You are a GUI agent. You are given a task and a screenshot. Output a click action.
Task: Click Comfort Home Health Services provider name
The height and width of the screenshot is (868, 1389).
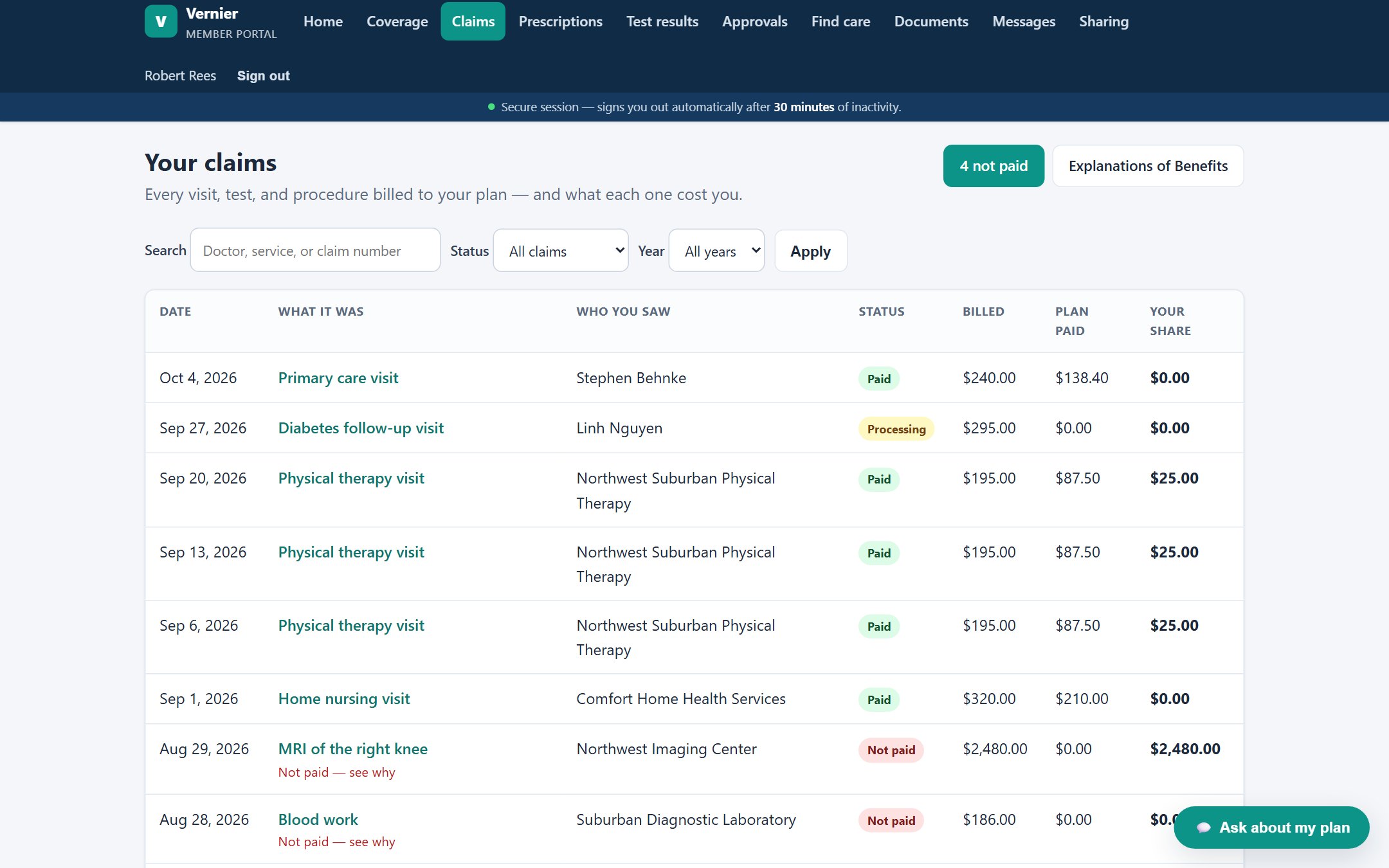681,699
